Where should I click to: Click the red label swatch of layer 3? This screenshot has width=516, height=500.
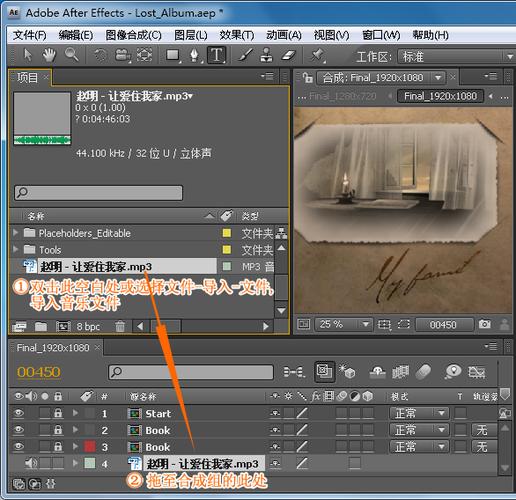(x=90, y=446)
